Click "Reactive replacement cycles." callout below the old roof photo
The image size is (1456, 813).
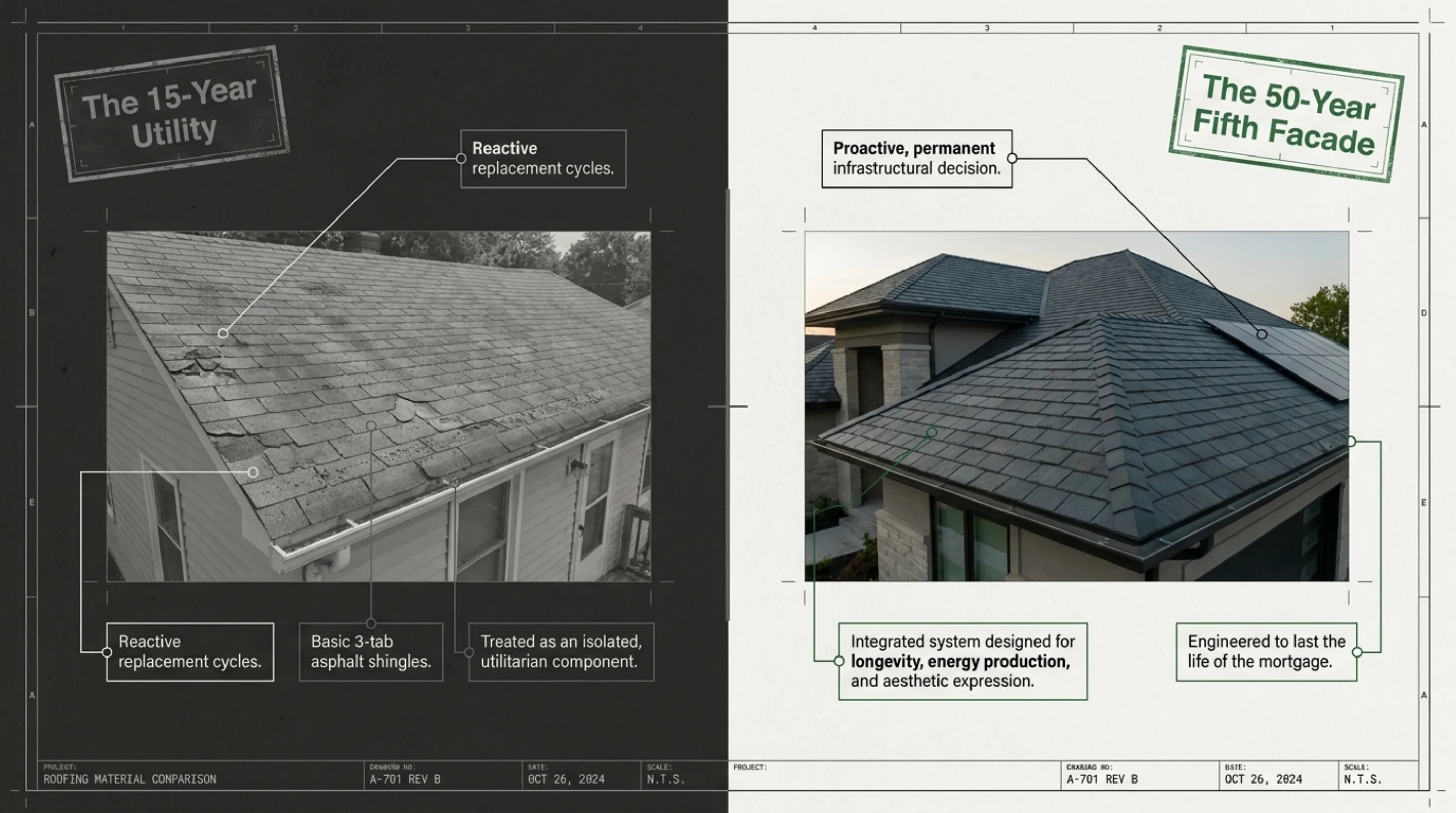coord(190,652)
